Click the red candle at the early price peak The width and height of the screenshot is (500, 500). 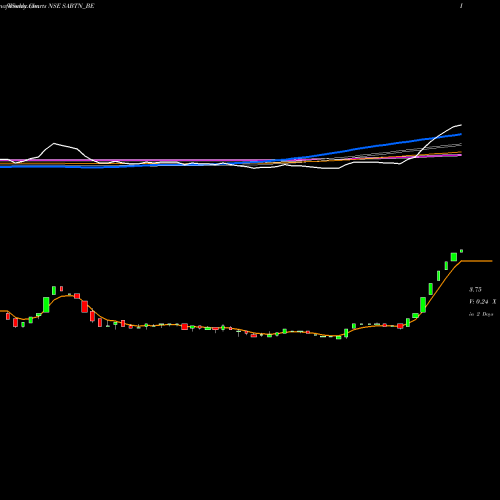tap(61, 288)
